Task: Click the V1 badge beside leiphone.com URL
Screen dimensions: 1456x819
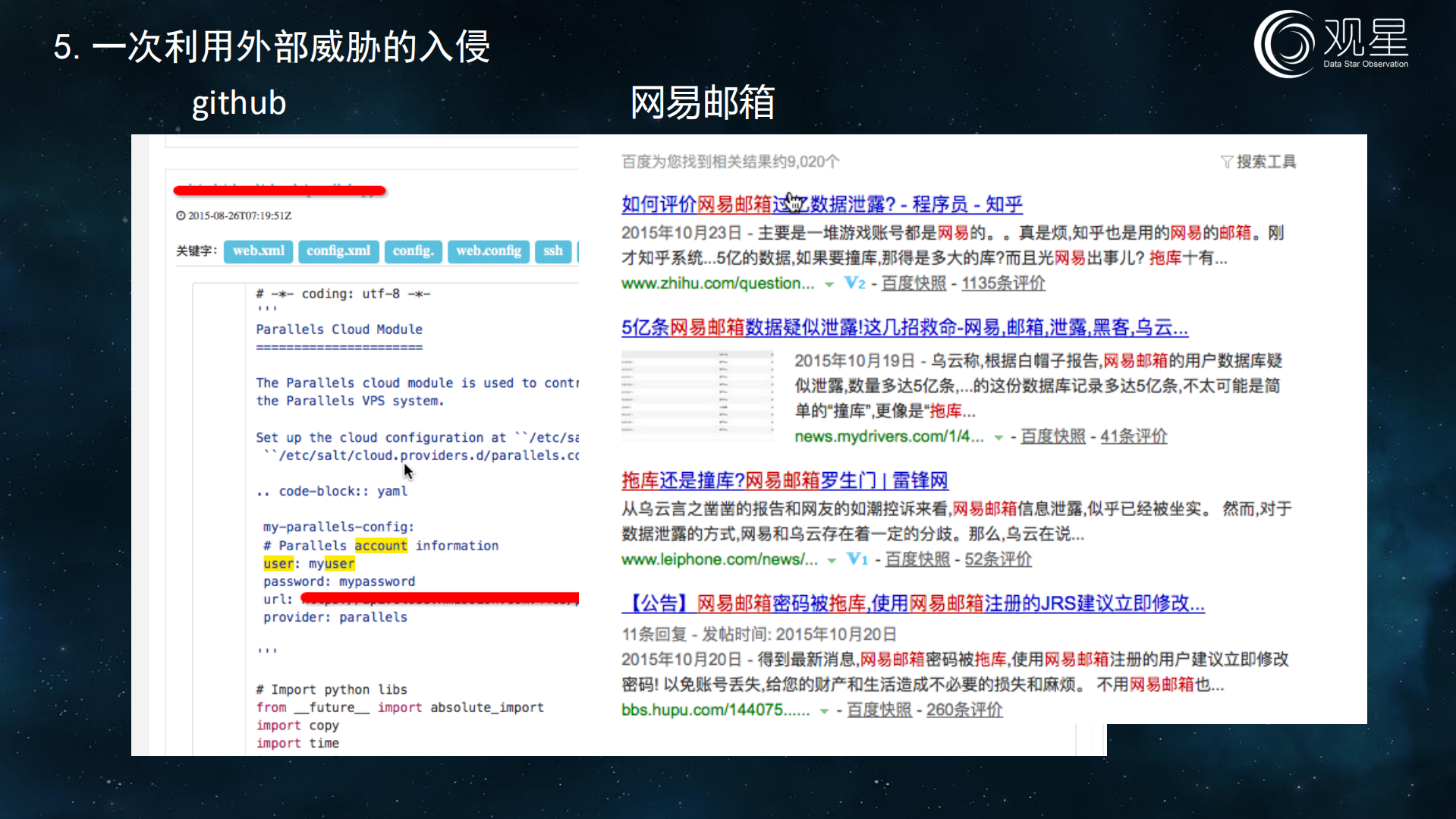Action: coord(857,559)
